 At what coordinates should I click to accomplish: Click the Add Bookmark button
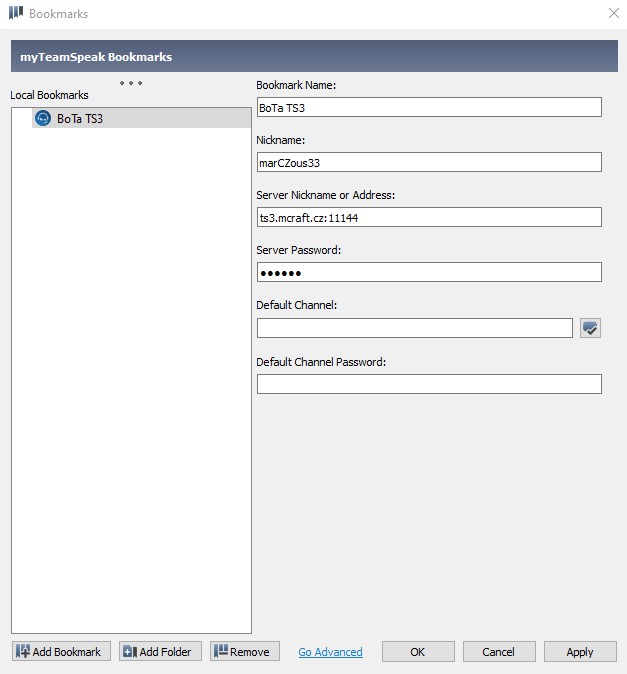pos(61,652)
